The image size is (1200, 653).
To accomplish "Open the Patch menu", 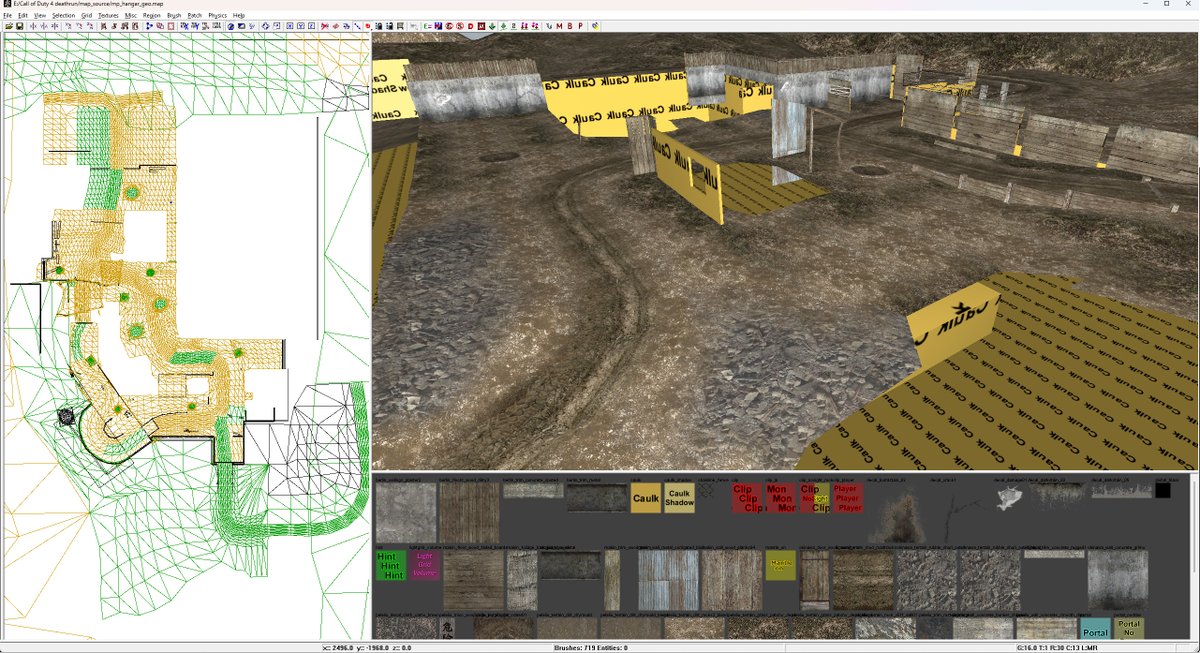I will (195, 16).
